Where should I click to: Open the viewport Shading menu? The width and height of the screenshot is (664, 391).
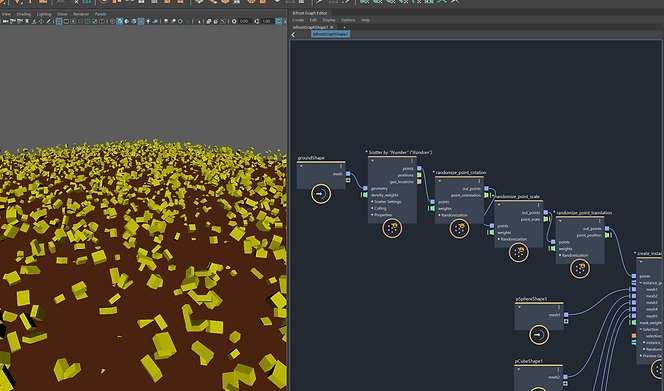click(x=24, y=14)
